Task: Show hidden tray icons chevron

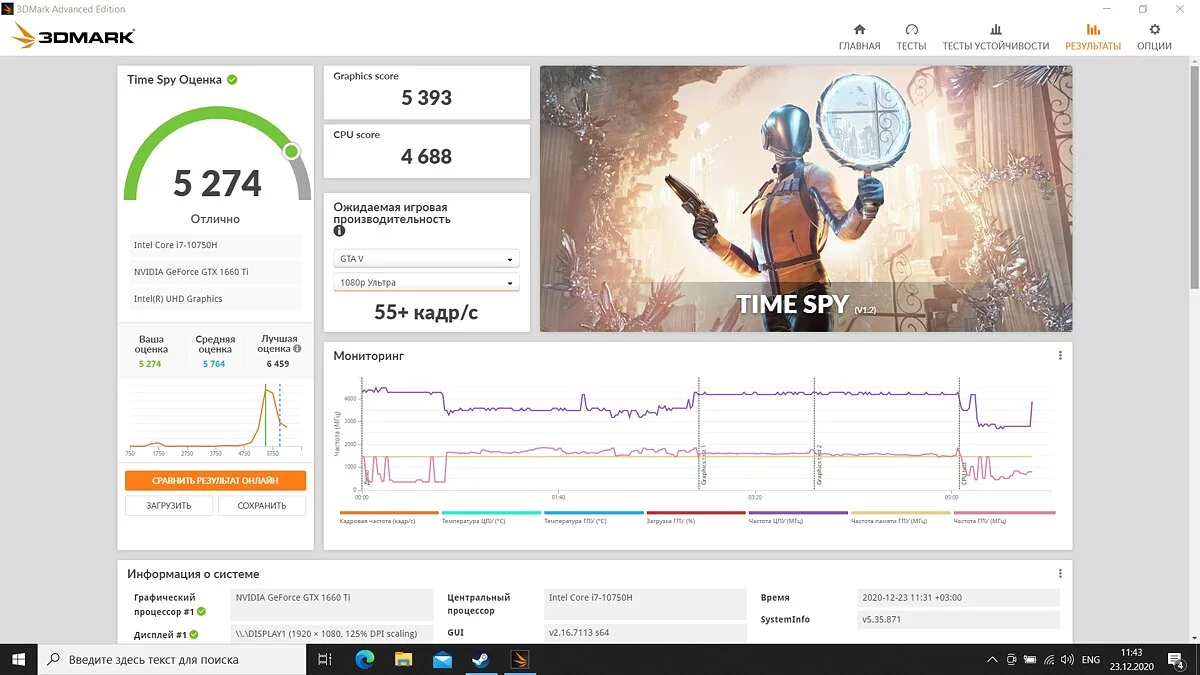Action: (991, 659)
